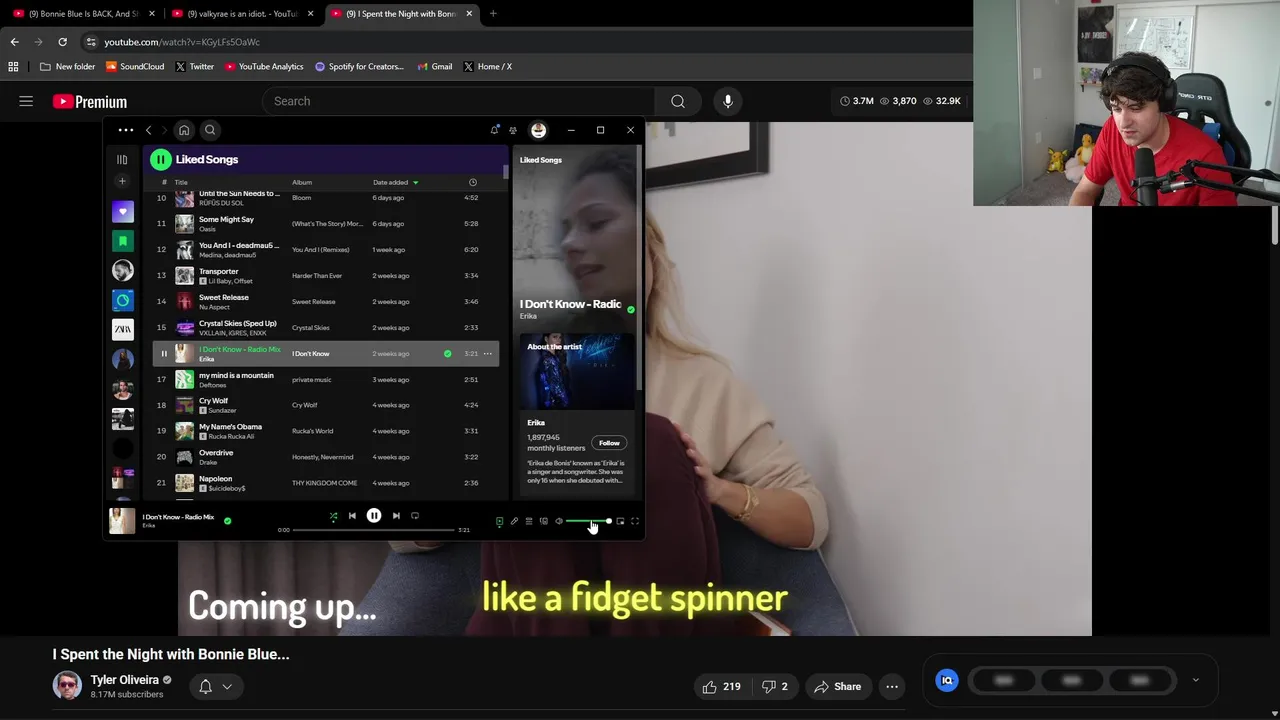
Task: Follow the artist Erika
Action: [x=609, y=443]
